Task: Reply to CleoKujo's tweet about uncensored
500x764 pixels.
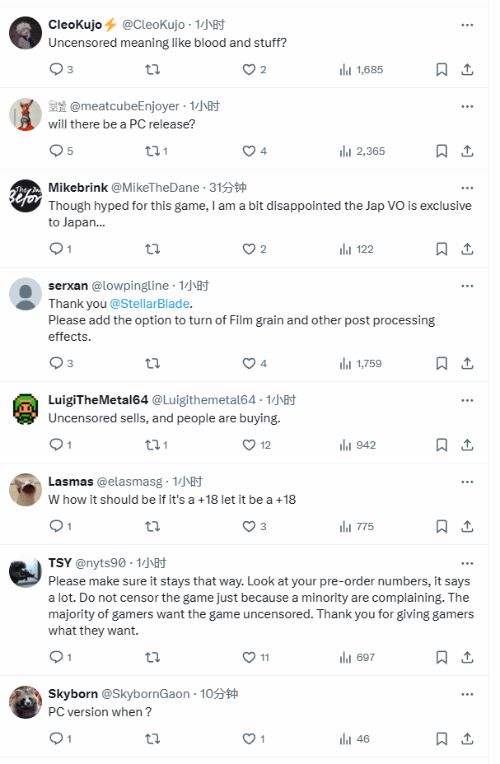Action: point(61,69)
